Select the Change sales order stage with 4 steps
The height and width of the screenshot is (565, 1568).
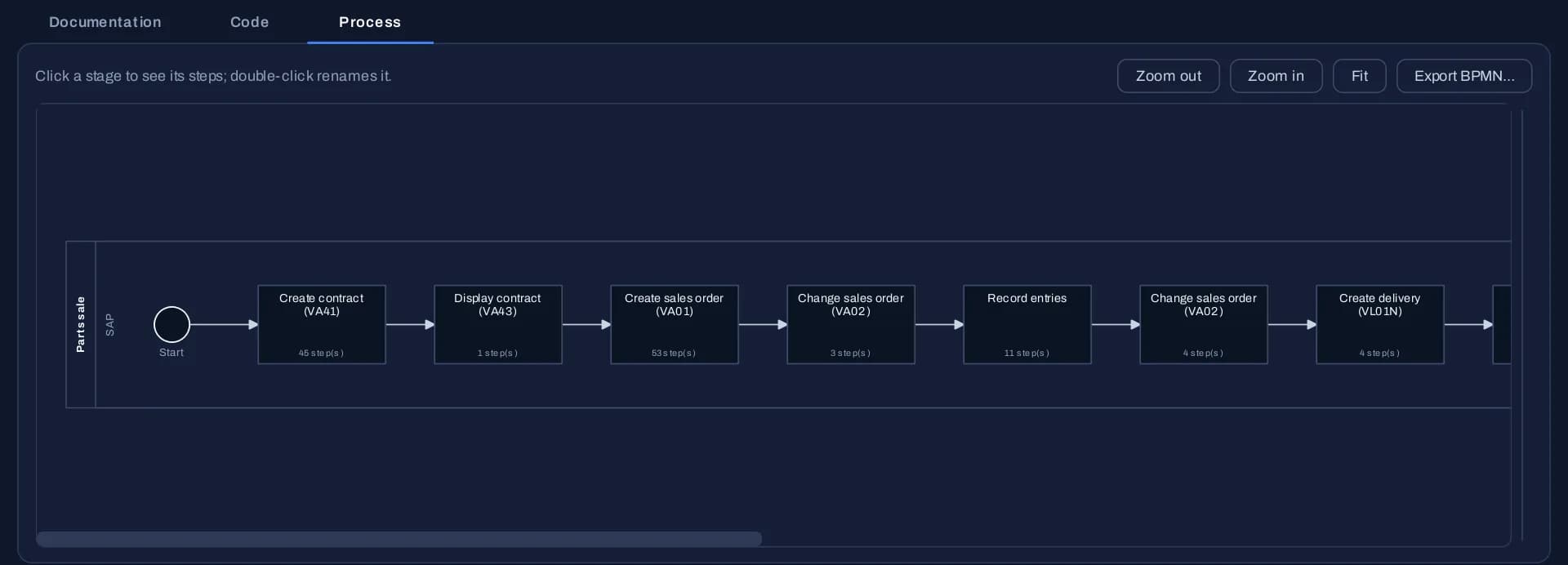pos(1204,324)
